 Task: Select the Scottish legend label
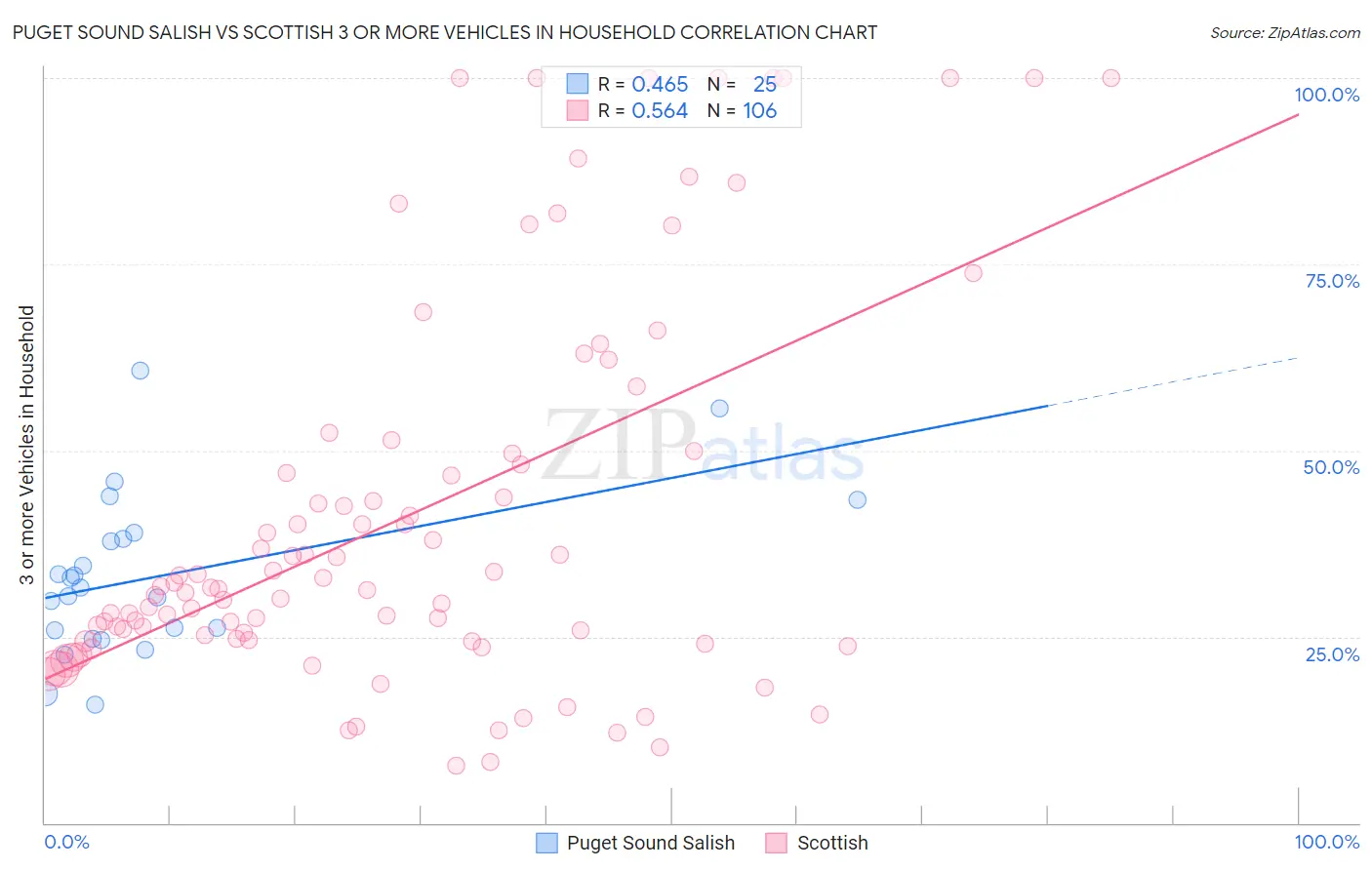[832, 843]
